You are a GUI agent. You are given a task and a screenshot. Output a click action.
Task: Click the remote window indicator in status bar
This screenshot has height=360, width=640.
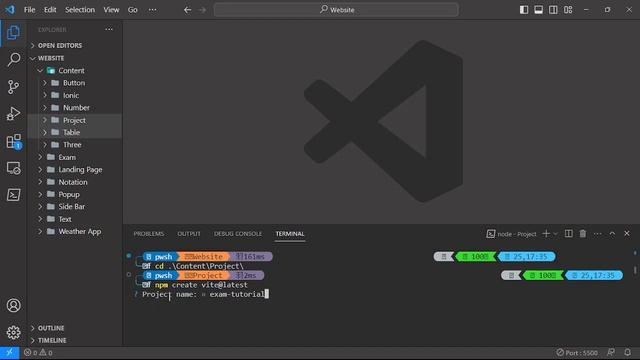pyautogui.click(x=9, y=353)
